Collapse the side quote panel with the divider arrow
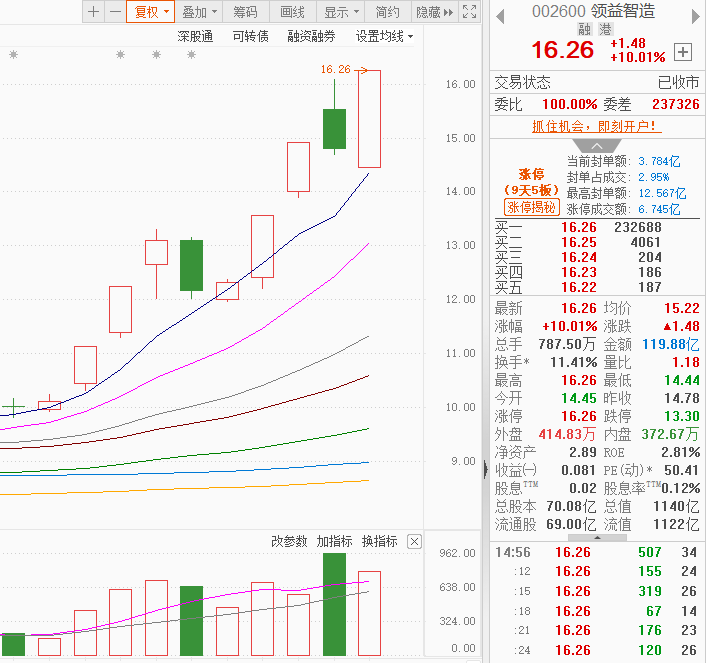The width and height of the screenshot is (706, 663). coord(485,468)
